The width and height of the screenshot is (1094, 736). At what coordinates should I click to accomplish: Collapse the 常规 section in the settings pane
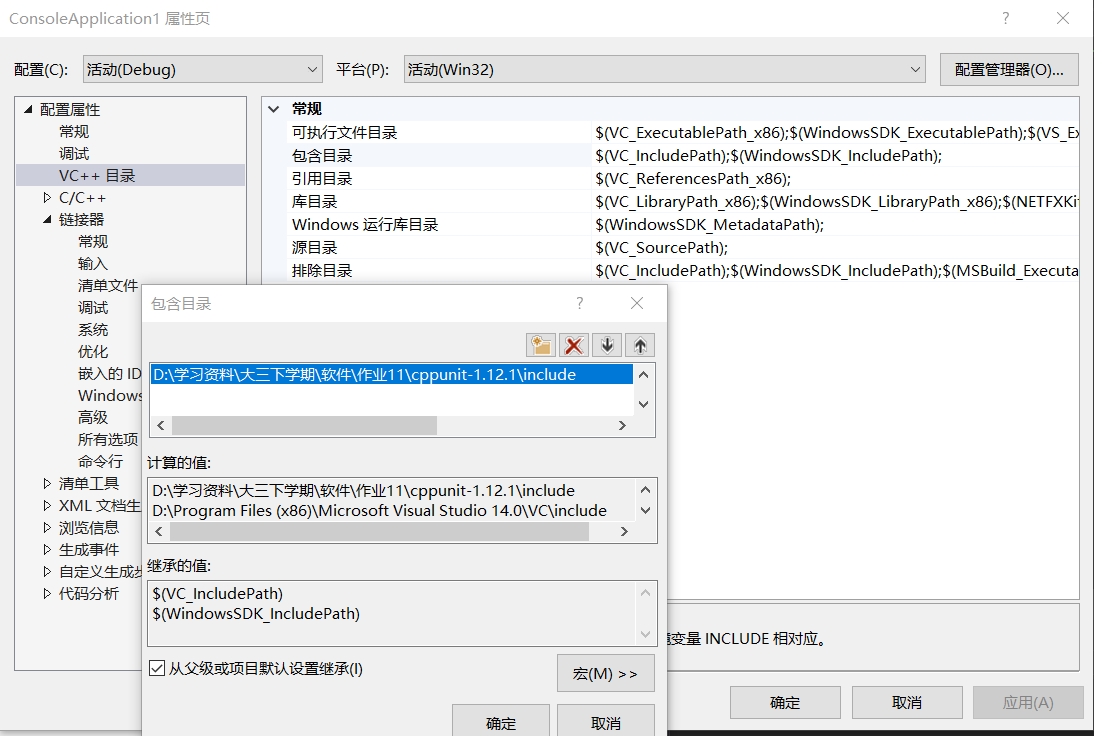[274, 108]
